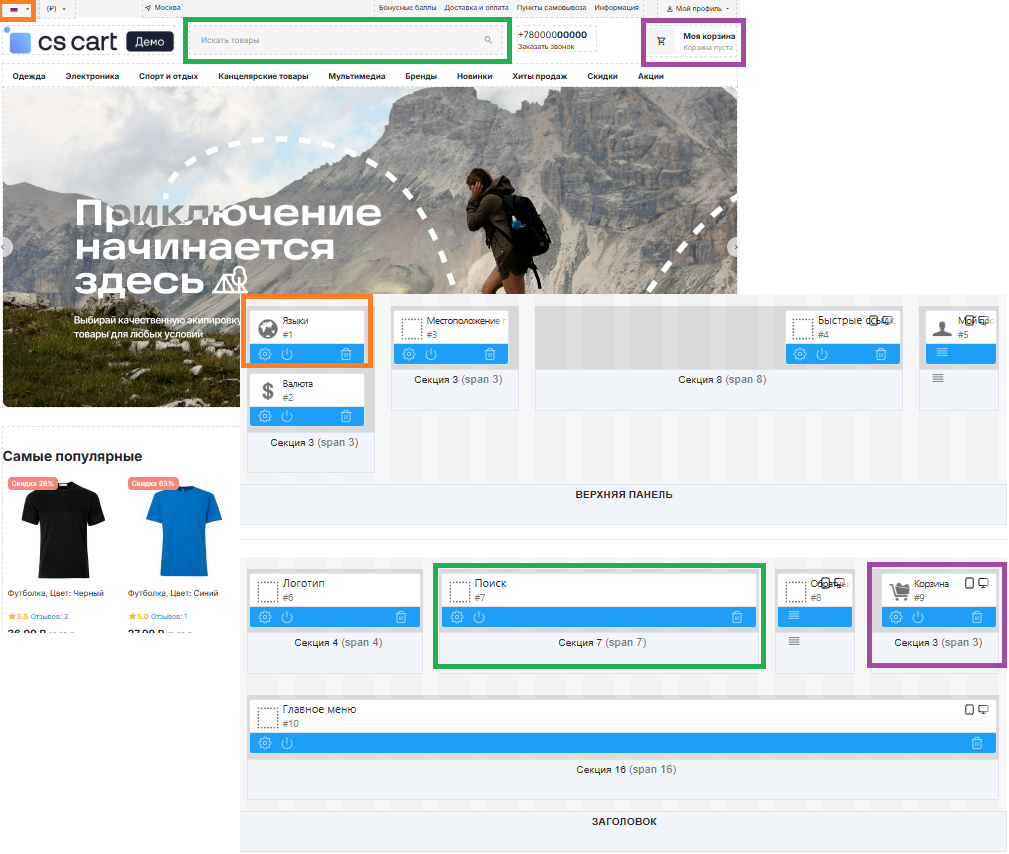Viewport: 1009px width, 854px height.
Task: Delete the Валюта block with trash icon
Action: (346, 416)
